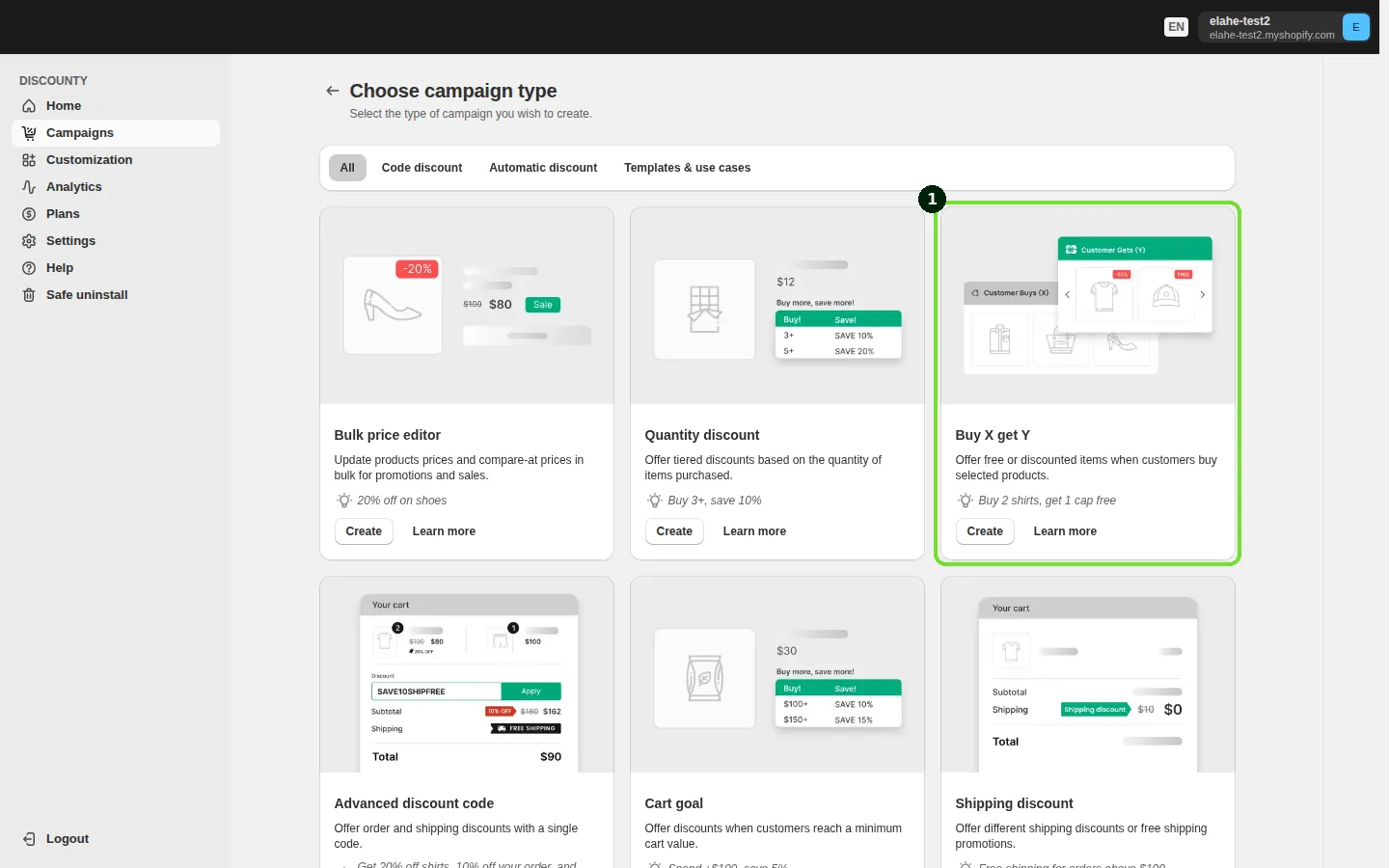The image size is (1389, 868).
Task: Click the '20% off on shoes' example text
Action: pos(401,501)
